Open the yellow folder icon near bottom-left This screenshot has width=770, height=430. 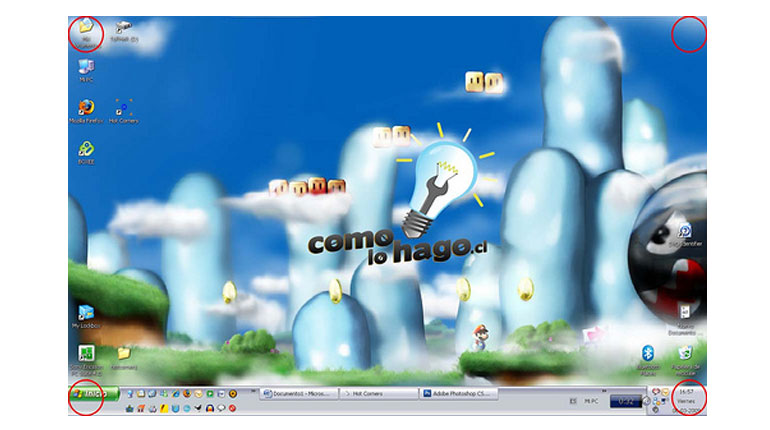[x=124, y=353]
